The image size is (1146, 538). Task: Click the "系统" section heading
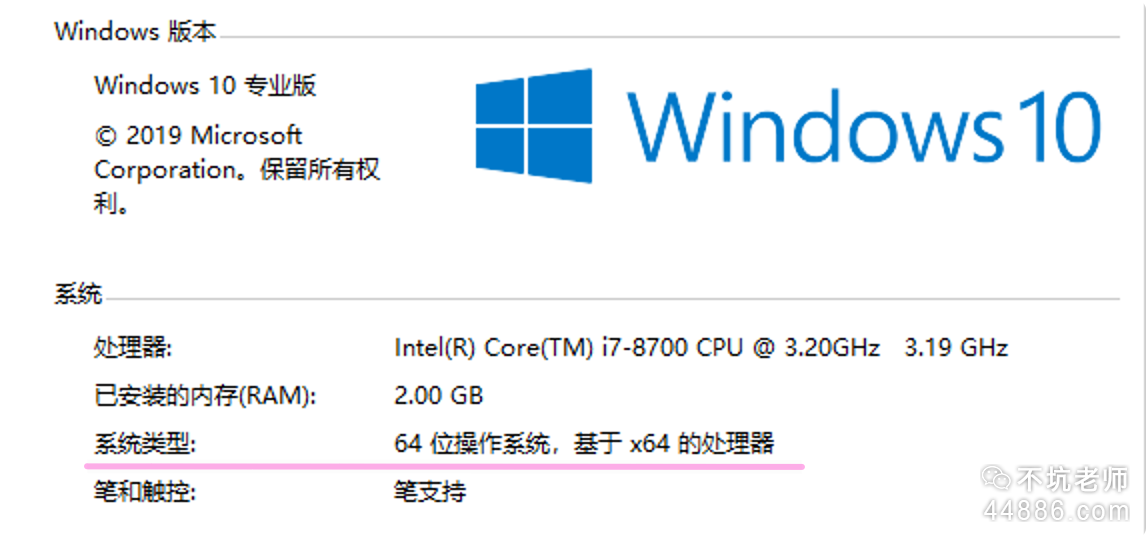tap(78, 295)
